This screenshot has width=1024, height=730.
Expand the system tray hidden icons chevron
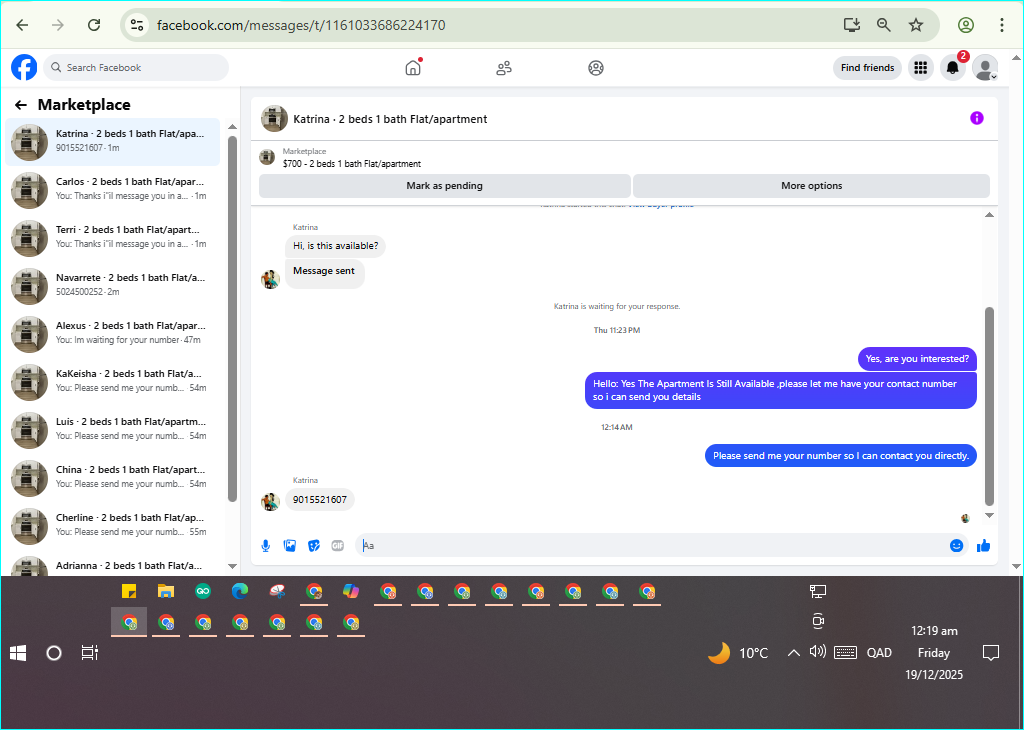coord(793,652)
